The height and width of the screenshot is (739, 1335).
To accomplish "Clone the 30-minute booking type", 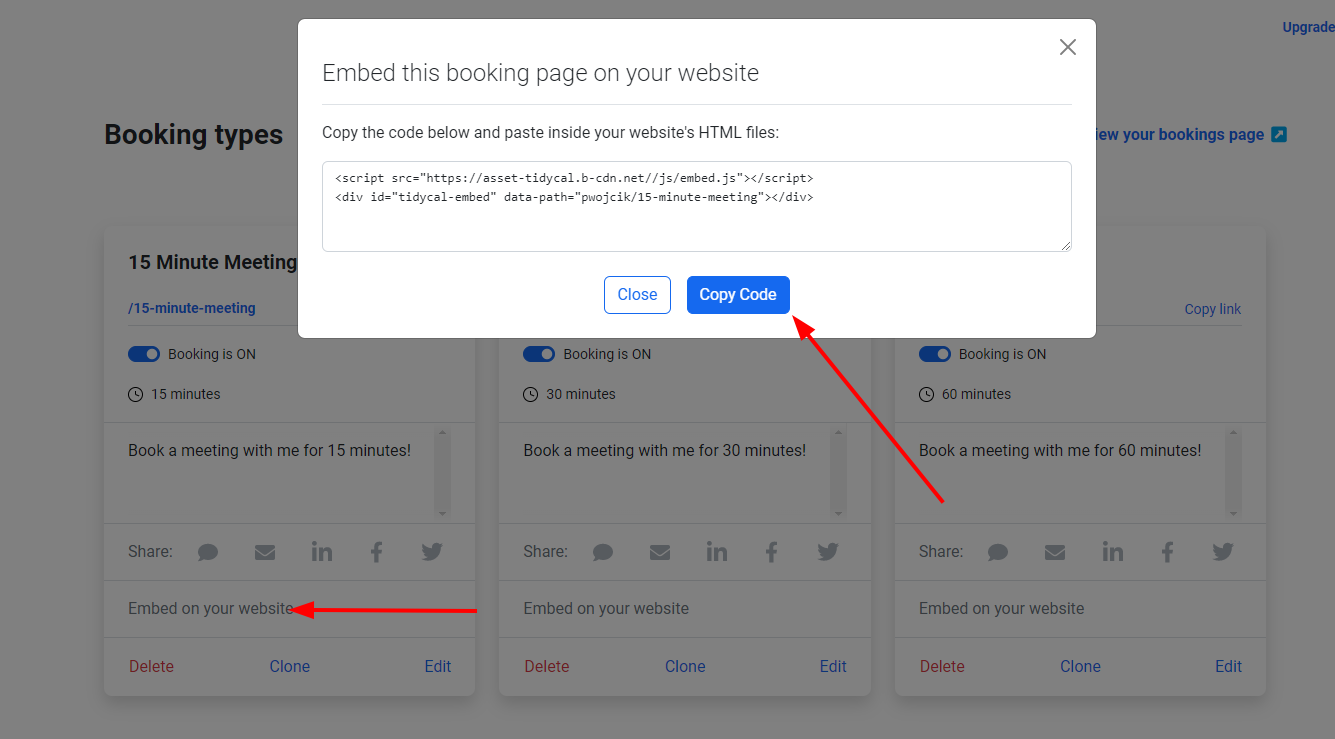I will [685, 666].
